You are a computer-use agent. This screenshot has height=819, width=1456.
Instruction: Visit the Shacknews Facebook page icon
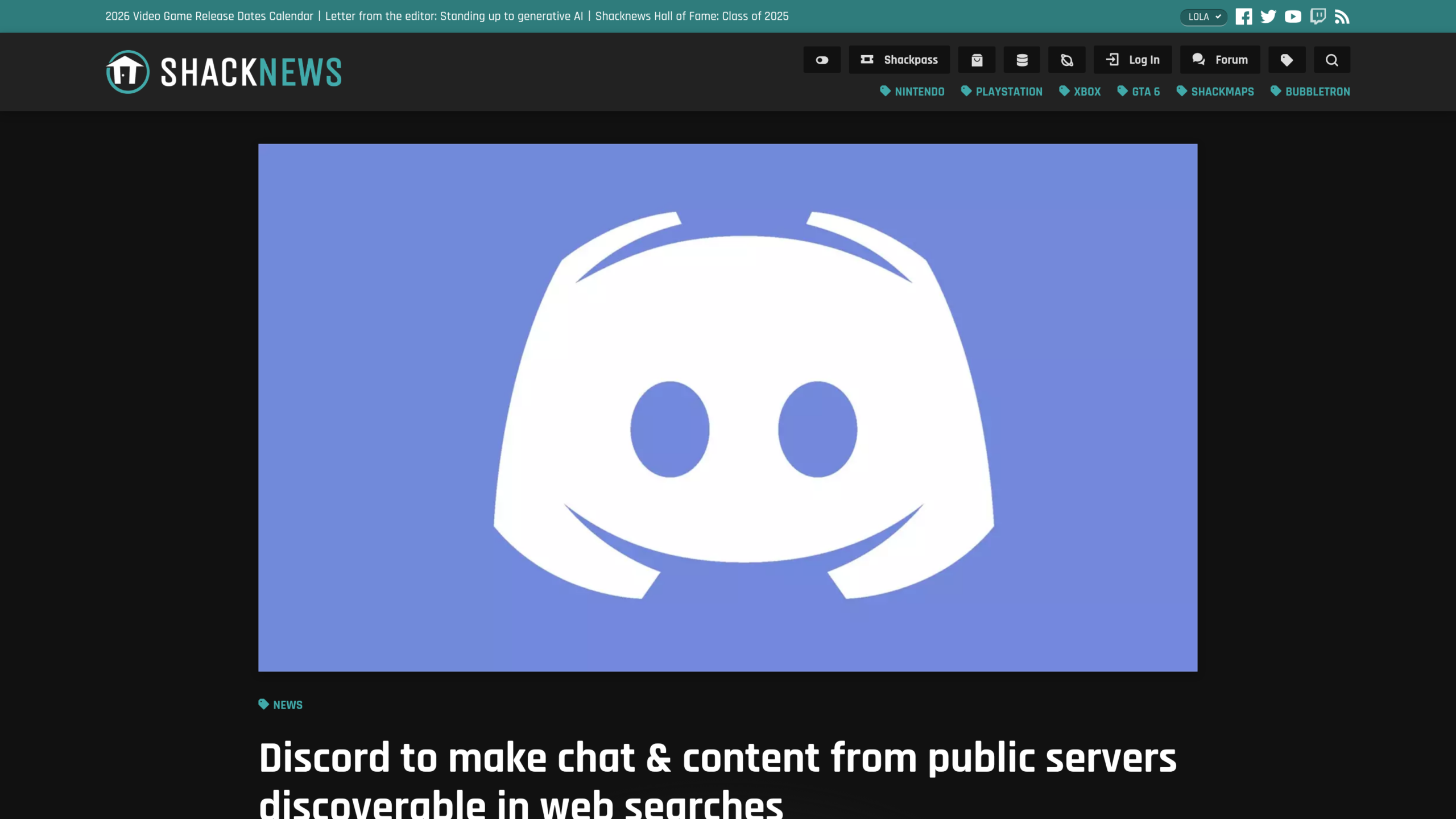(1244, 17)
